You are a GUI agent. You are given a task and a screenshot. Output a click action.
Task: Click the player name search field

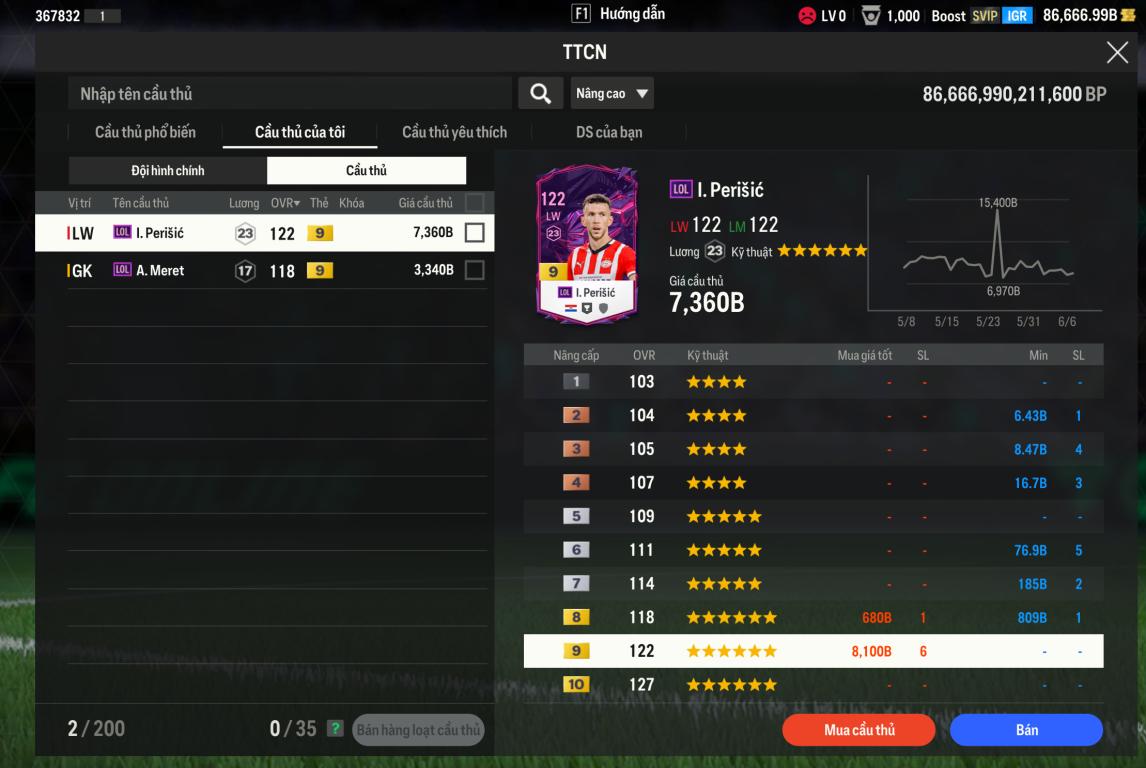click(290, 94)
